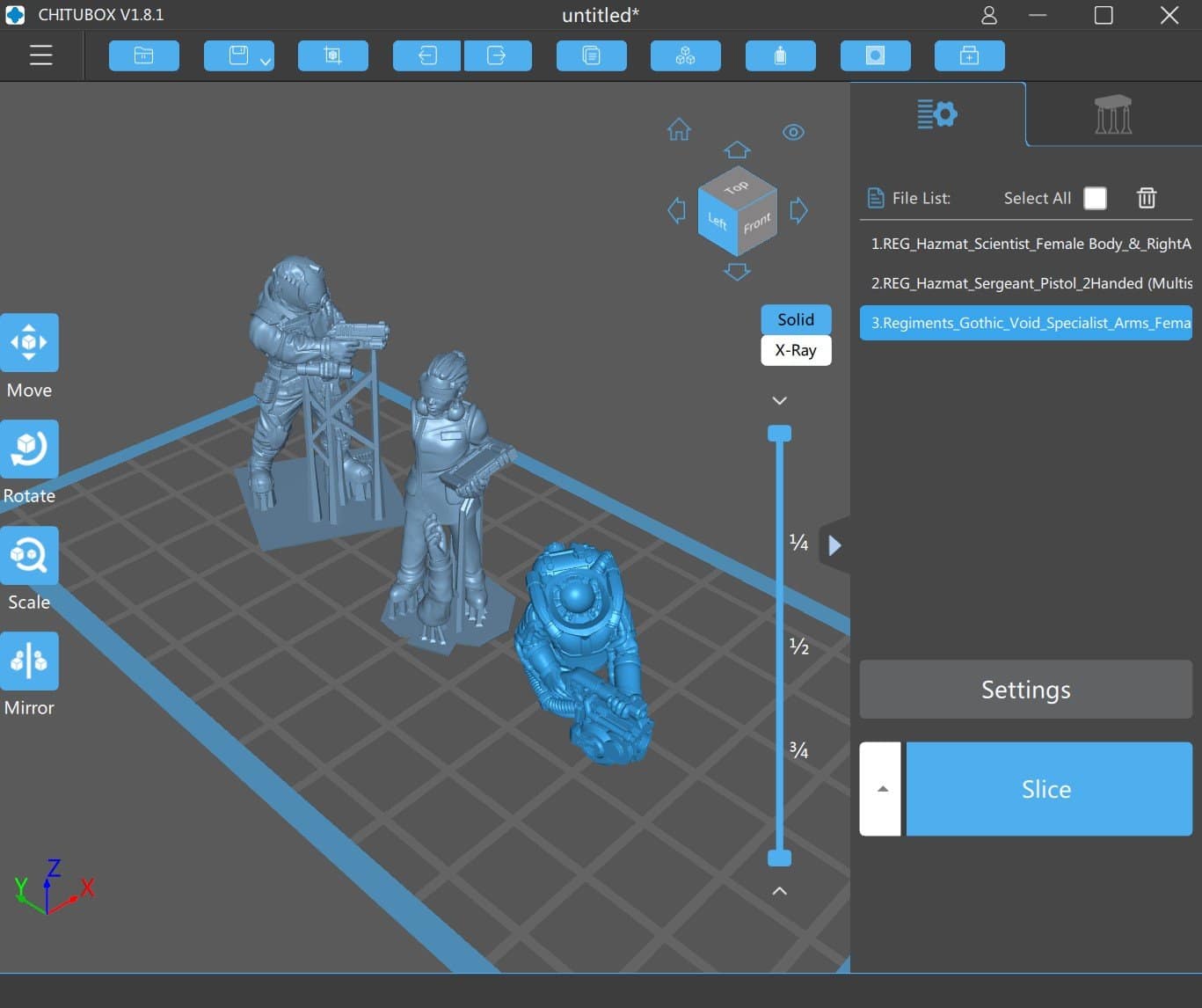Open the hamburger main menu

(x=41, y=55)
